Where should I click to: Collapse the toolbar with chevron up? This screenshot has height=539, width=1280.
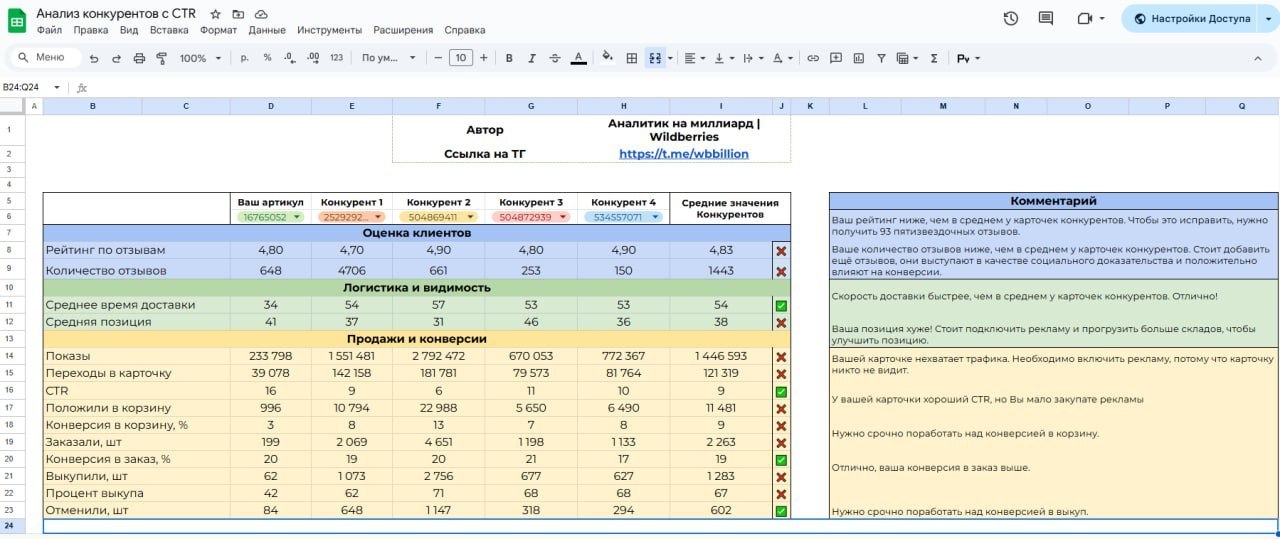[x=1260, y=58]
